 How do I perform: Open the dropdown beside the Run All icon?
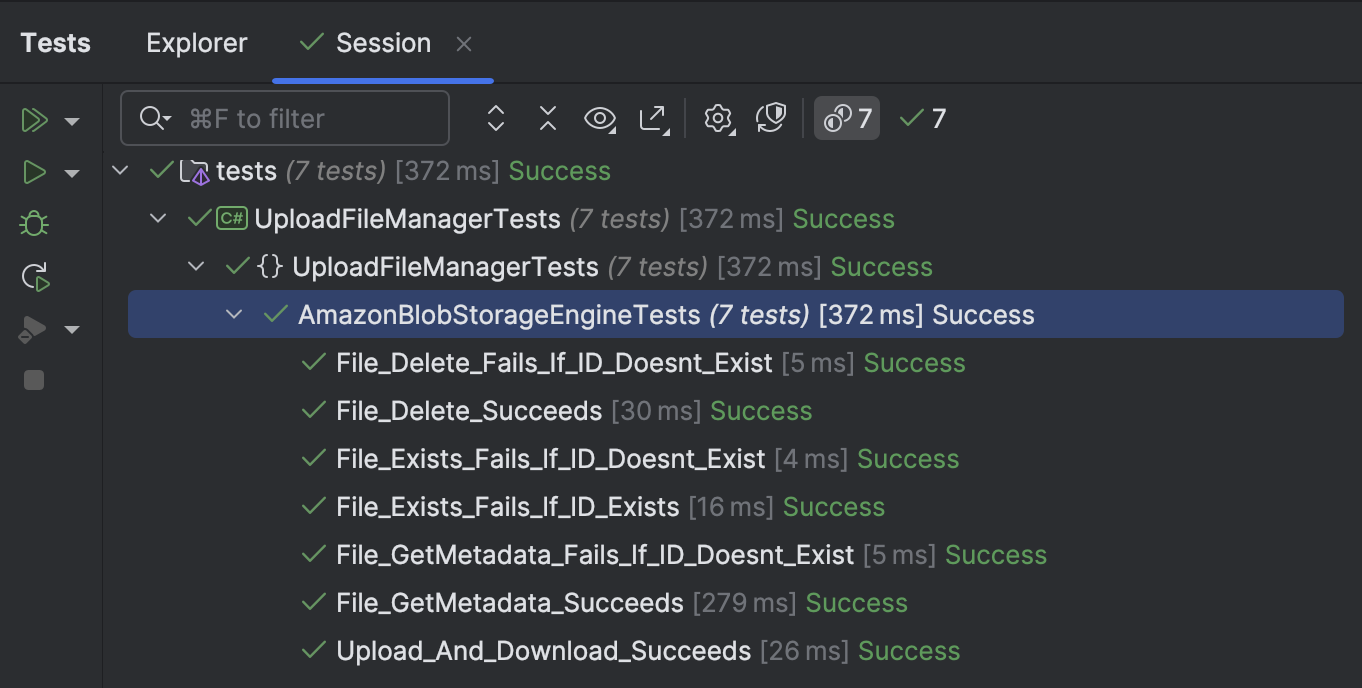(x=71, y=119)
